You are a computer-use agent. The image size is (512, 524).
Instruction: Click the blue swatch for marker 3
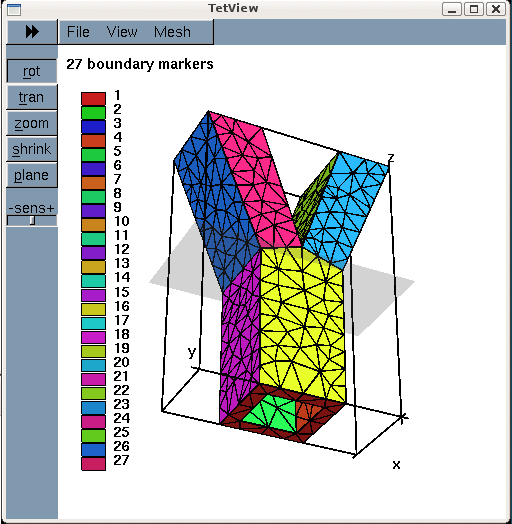point(94,127)
